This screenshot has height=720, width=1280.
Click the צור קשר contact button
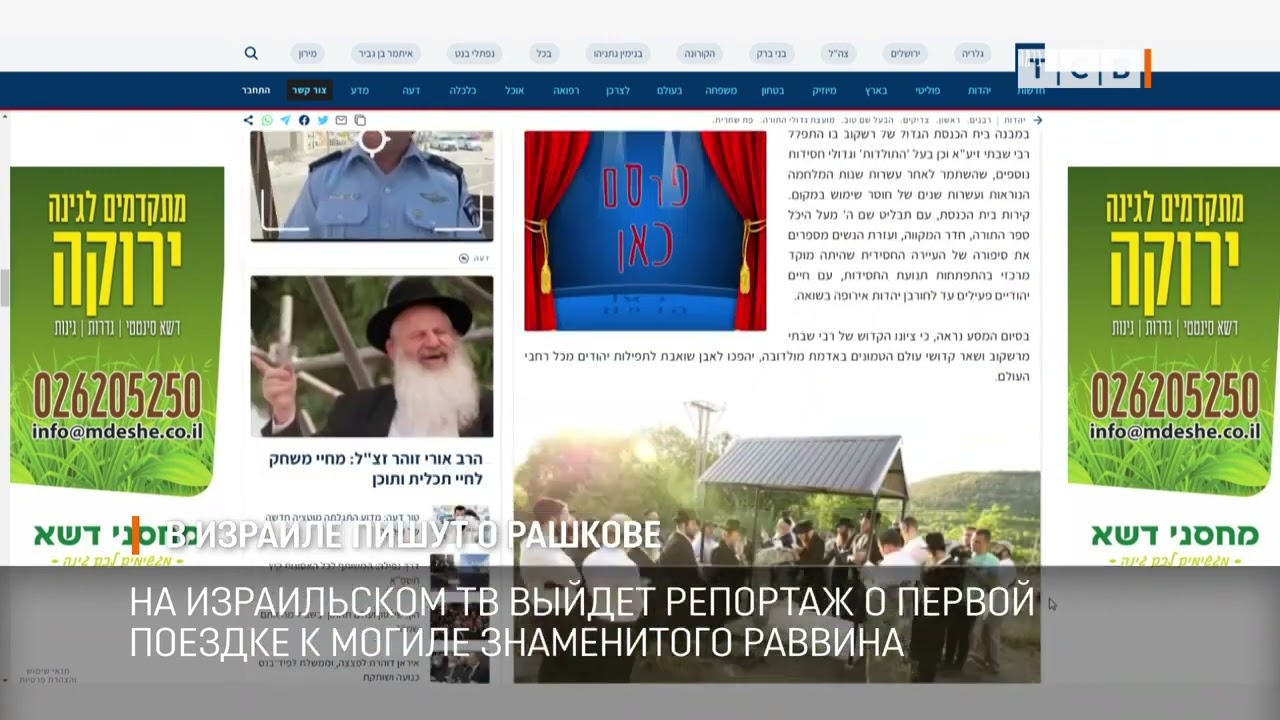pos(309,90)
